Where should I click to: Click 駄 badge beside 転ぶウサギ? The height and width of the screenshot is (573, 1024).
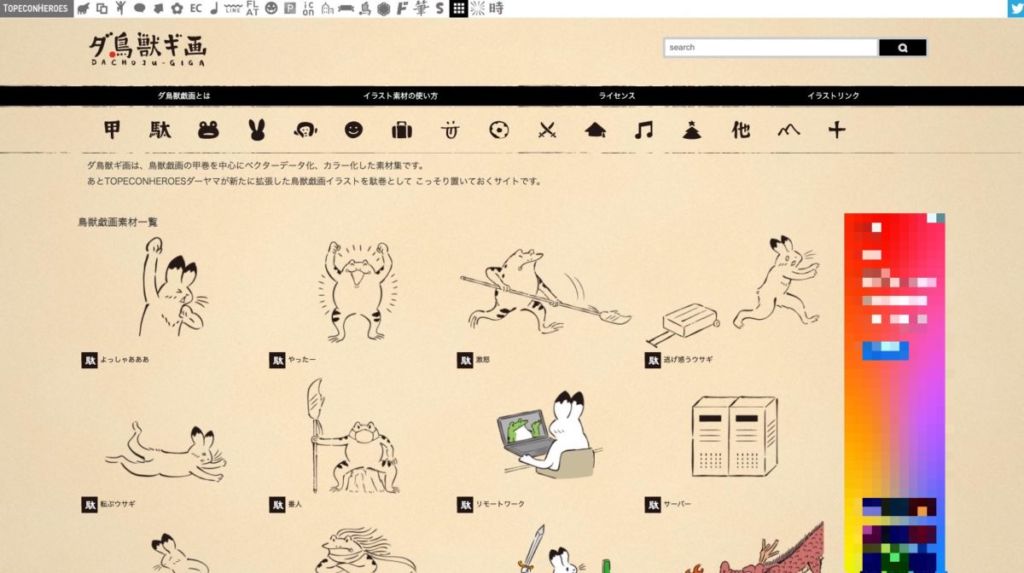coord(89,504)
